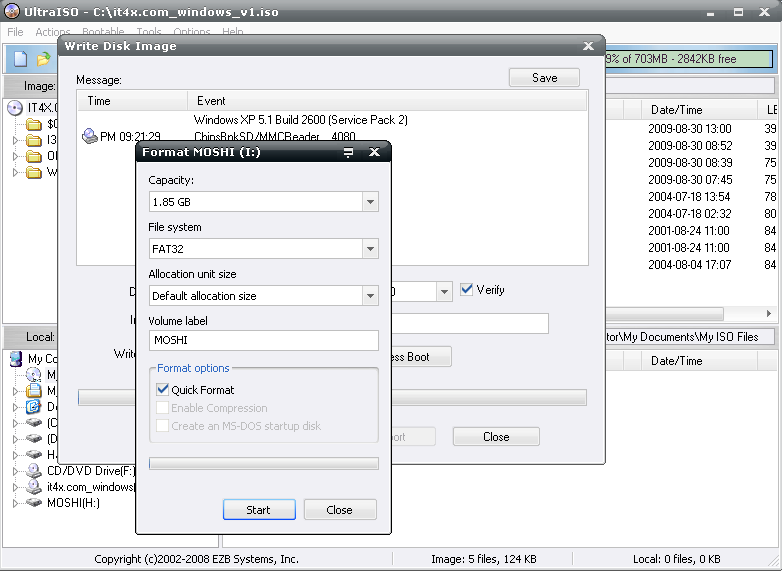Image resolution: width=782 pixels, height=571 pixels.
Task: Click the folder icon beside the 'I3' row
Action: (x=33, y=140)
